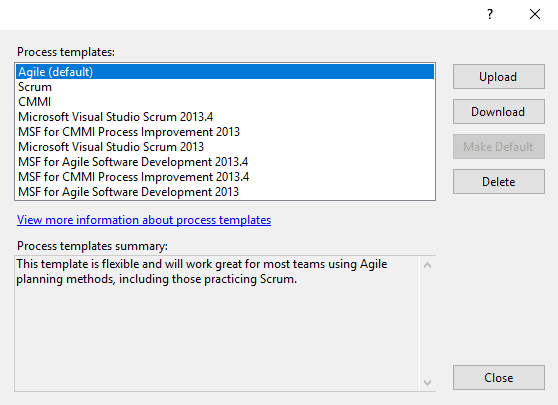Click the Close button

pos(499,377)
